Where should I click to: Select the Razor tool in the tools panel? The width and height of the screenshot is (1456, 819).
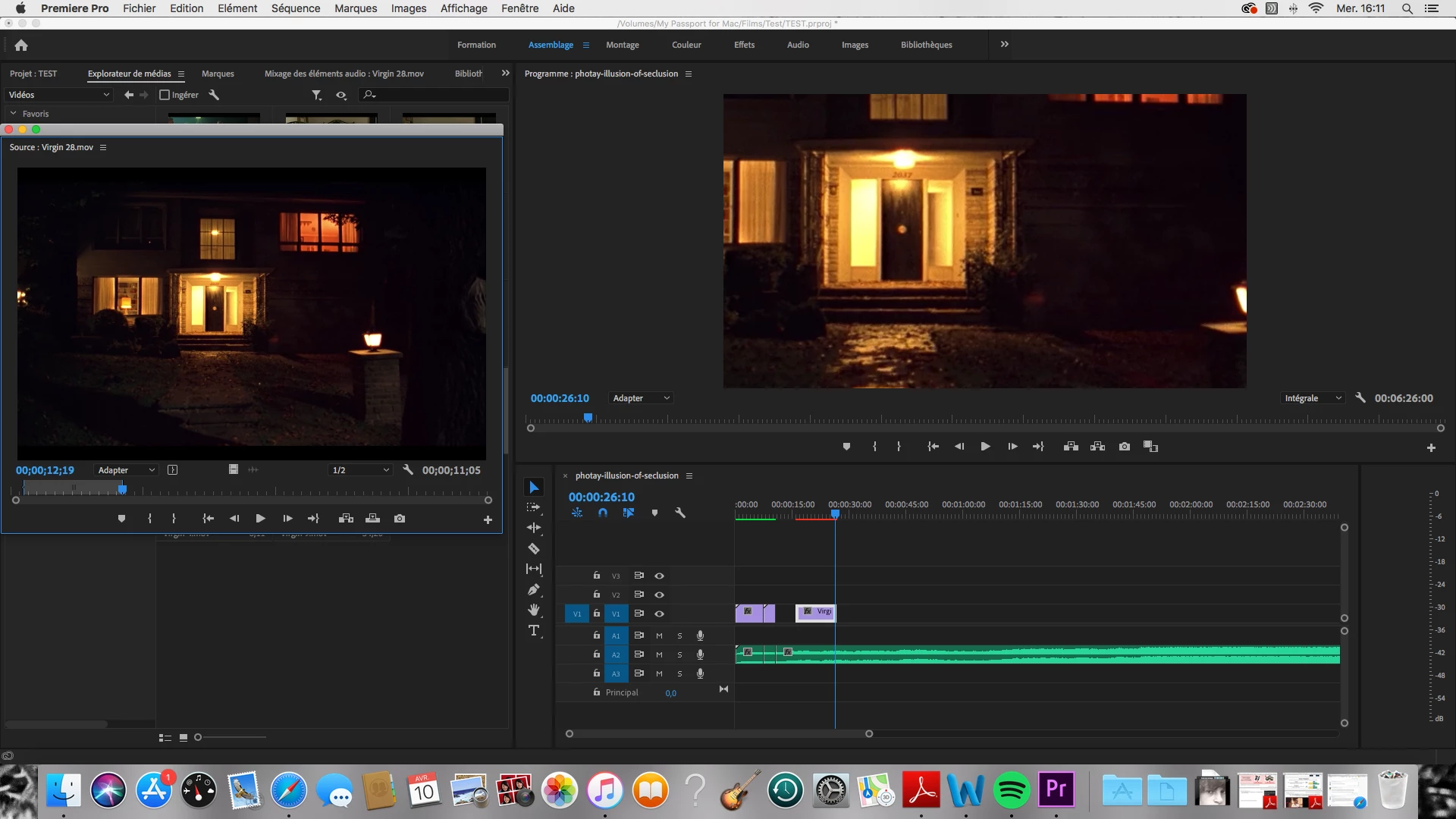pyautogui.click(x=534, y=548)
